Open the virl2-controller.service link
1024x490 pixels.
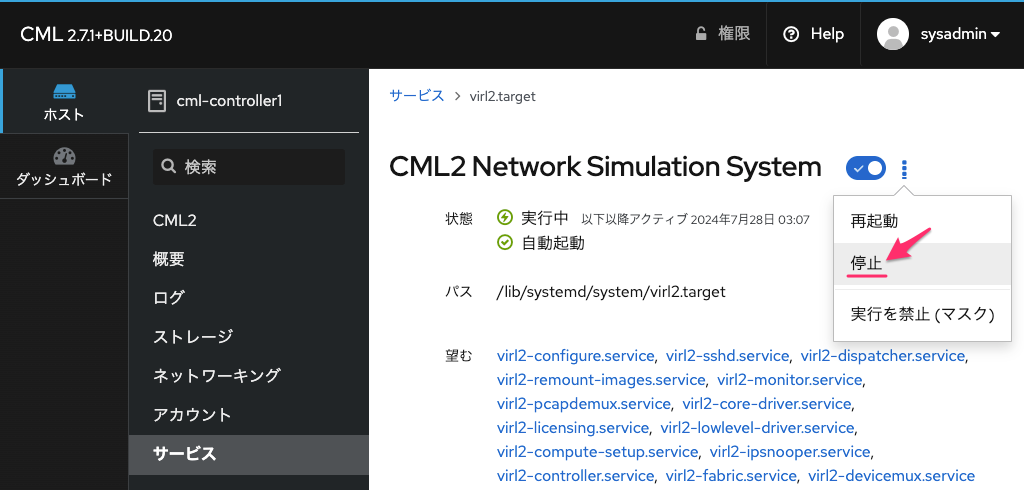pyautogui.click(x=575, y=476)
